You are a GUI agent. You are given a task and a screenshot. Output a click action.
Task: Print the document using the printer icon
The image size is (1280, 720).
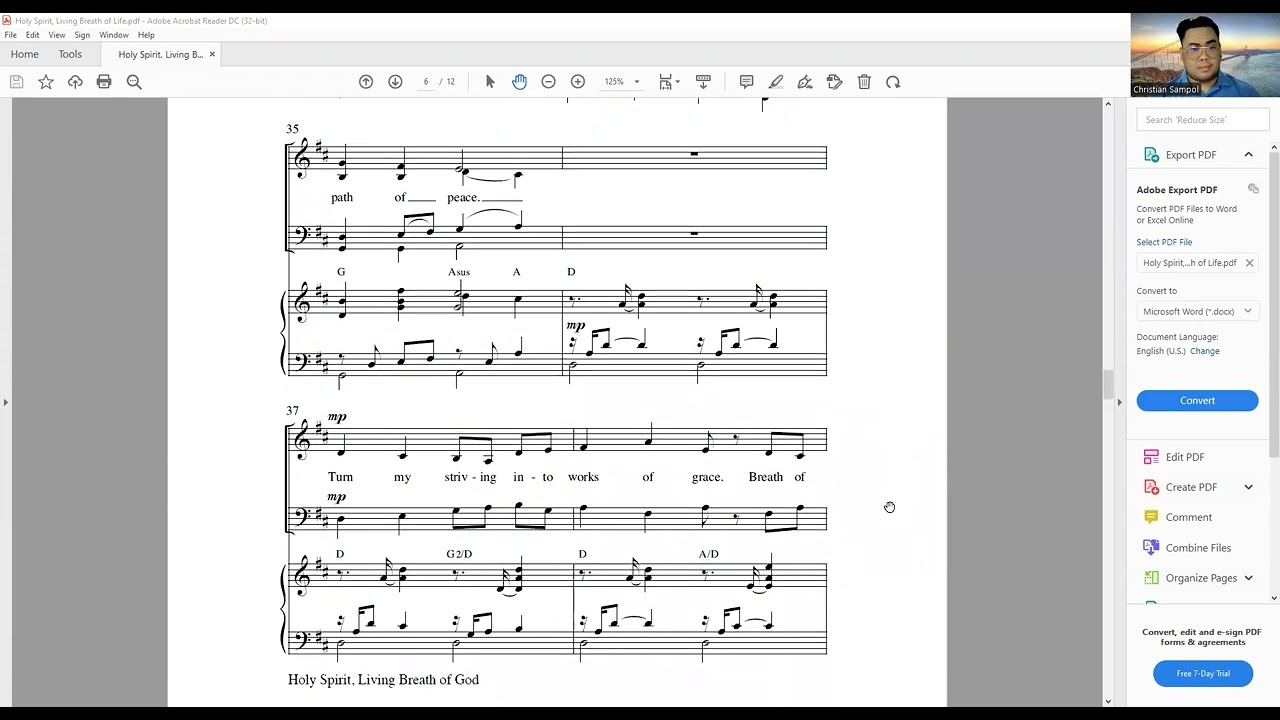tap(104, 82)
